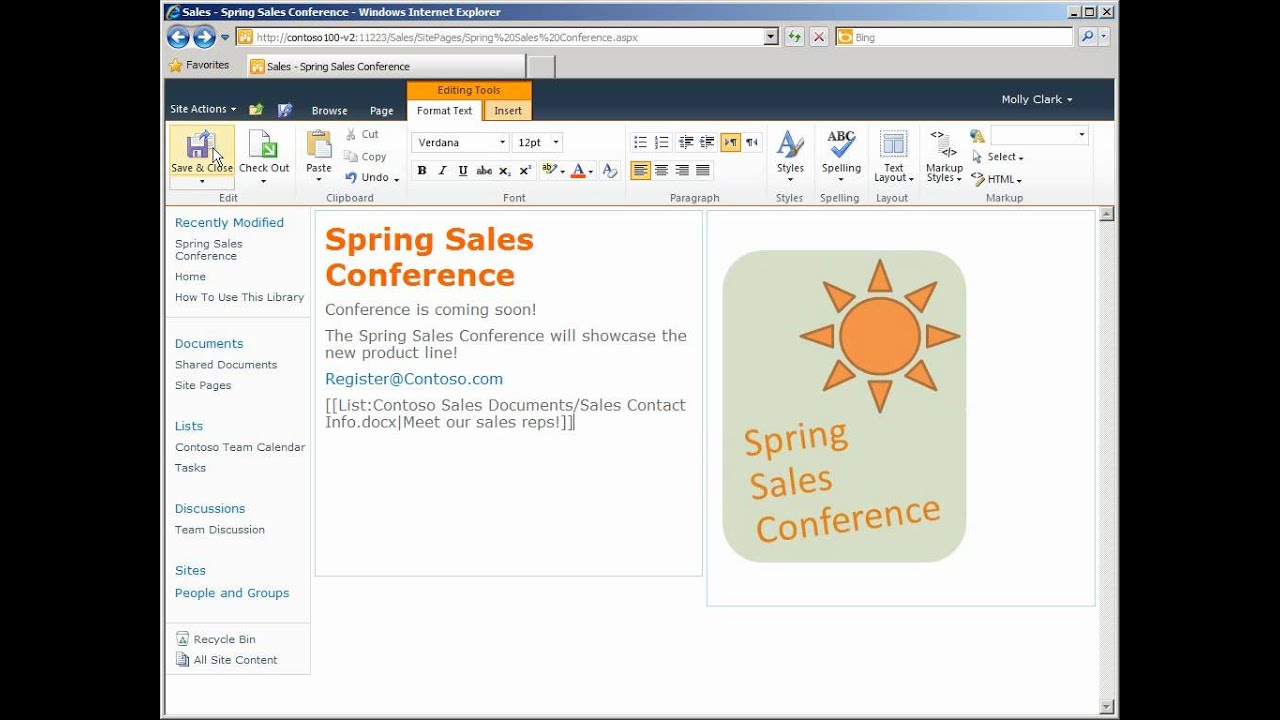The image size is (1280, 720).
Task: Apply red font color
Action: tap(578, 171)
